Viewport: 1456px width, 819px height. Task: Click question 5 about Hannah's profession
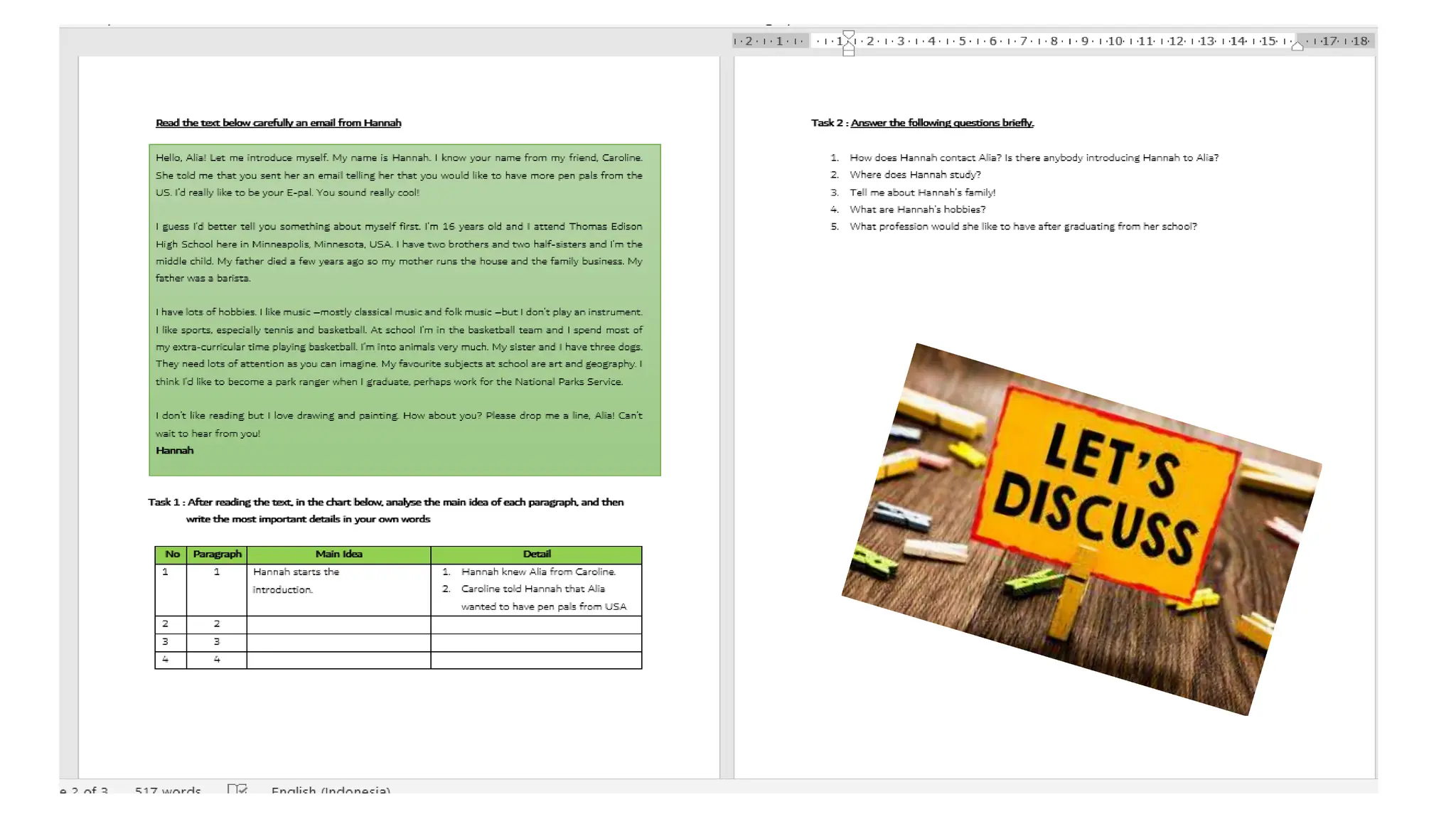pyautogui.click(x=1022, y=227)
